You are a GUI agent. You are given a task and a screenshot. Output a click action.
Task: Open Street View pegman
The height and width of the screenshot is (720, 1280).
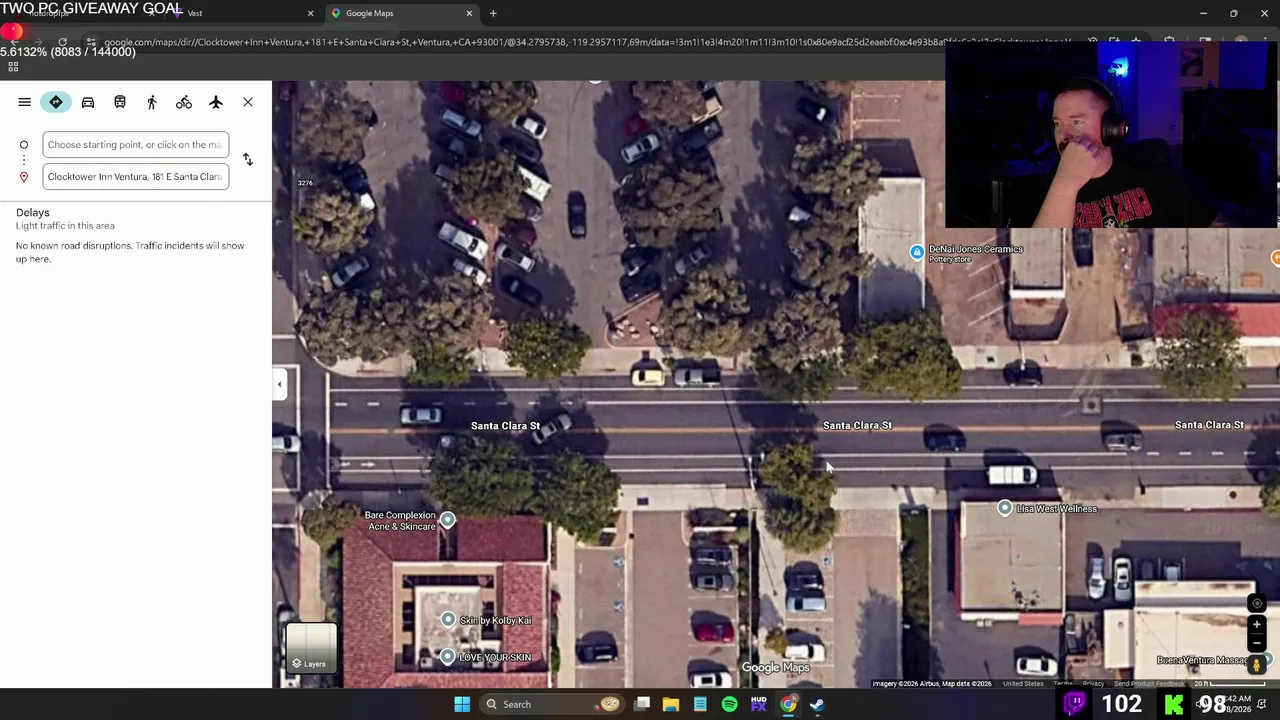click(x=1257, y=665)
